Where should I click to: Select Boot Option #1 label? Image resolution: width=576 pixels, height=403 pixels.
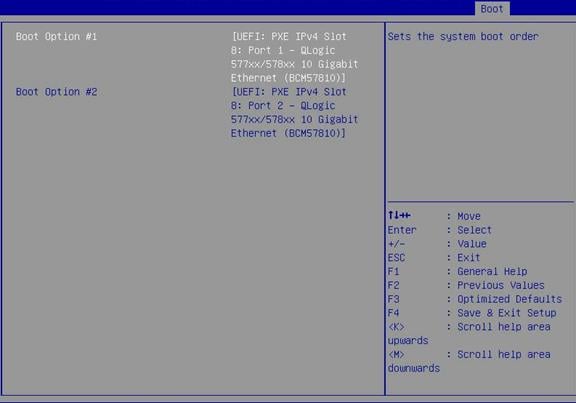[x=56, y=36]
